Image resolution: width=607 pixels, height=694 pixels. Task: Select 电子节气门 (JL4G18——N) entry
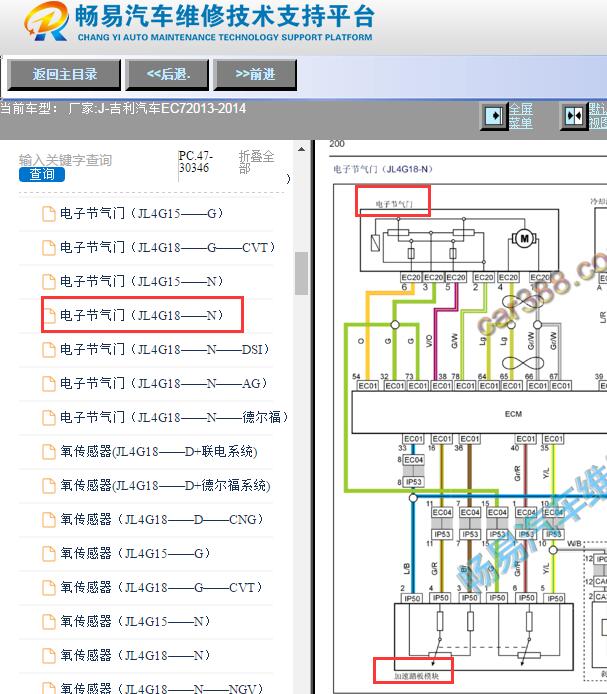pos(141,316)
